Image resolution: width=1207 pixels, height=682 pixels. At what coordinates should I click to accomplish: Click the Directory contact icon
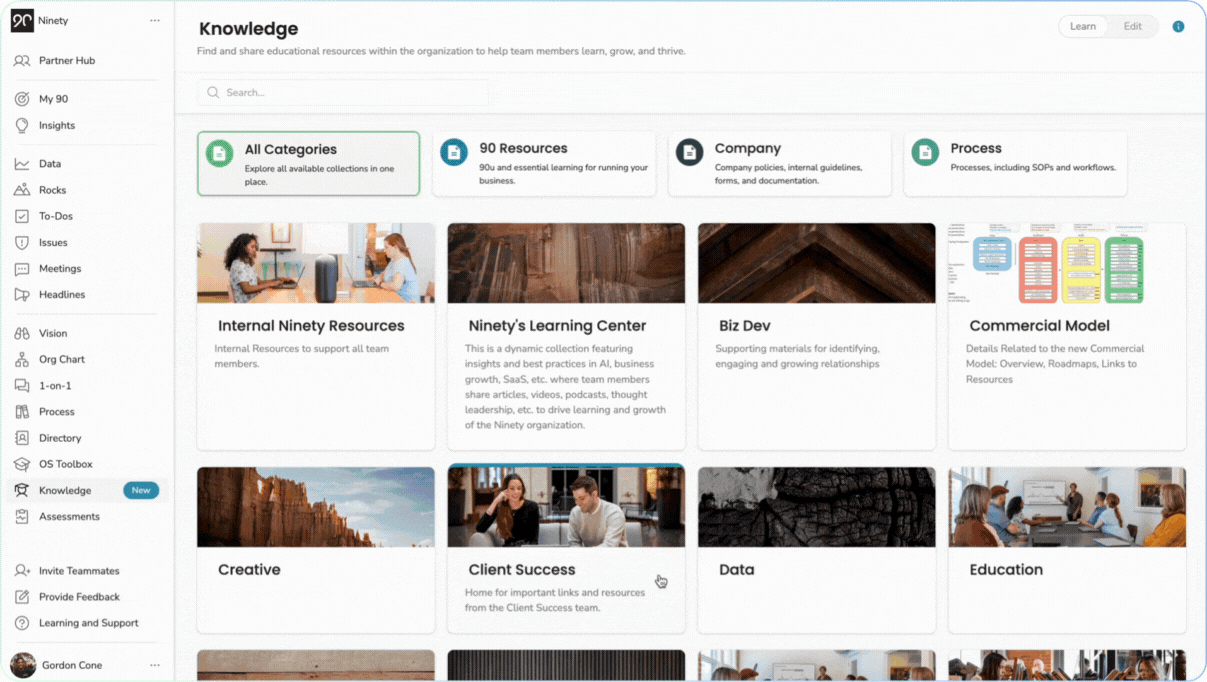22,438
